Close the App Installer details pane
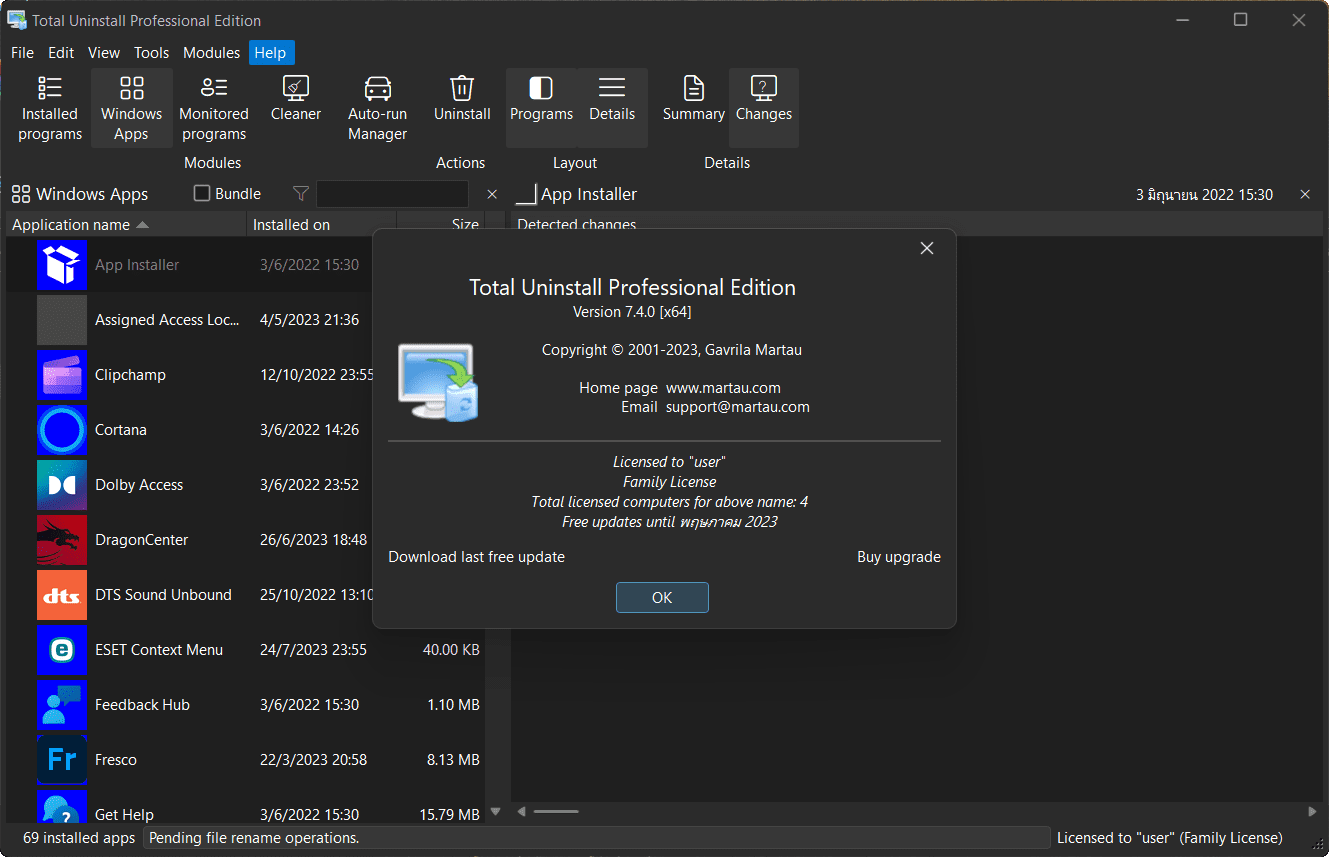The image size is (1329, 857). pos(1305,194)
